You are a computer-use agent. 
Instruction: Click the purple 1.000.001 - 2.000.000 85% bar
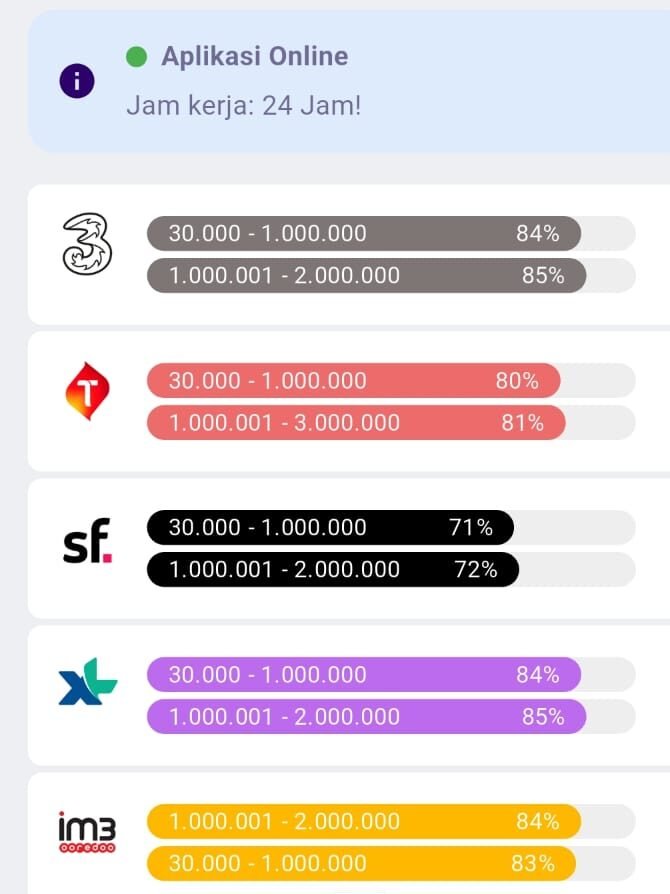click(367, 717)
